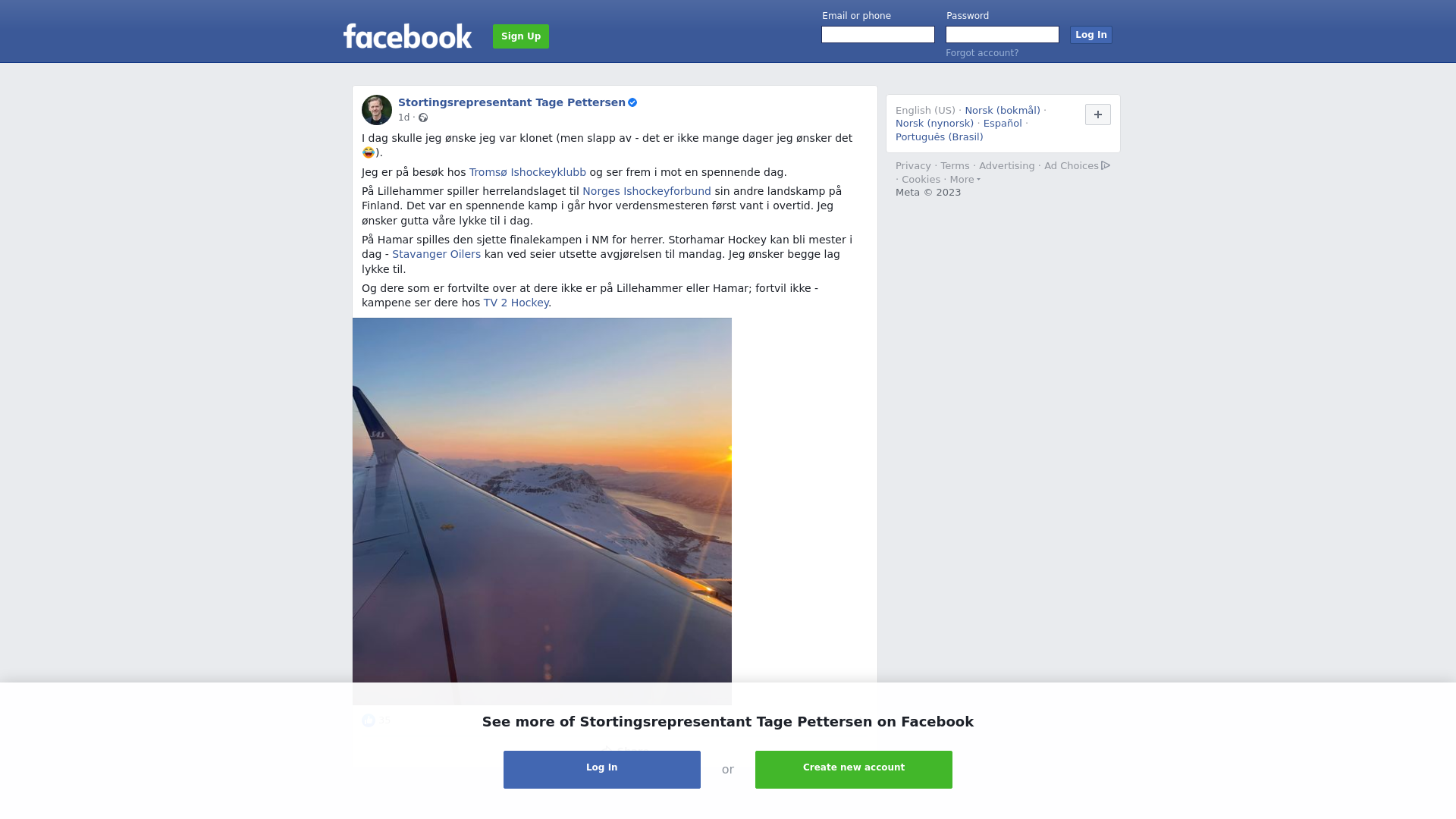The width and height of the screenshot is (1456, 819).
Task: Expand the More footer dropdown
Action: pyautogui.click(x=965, y=180)
